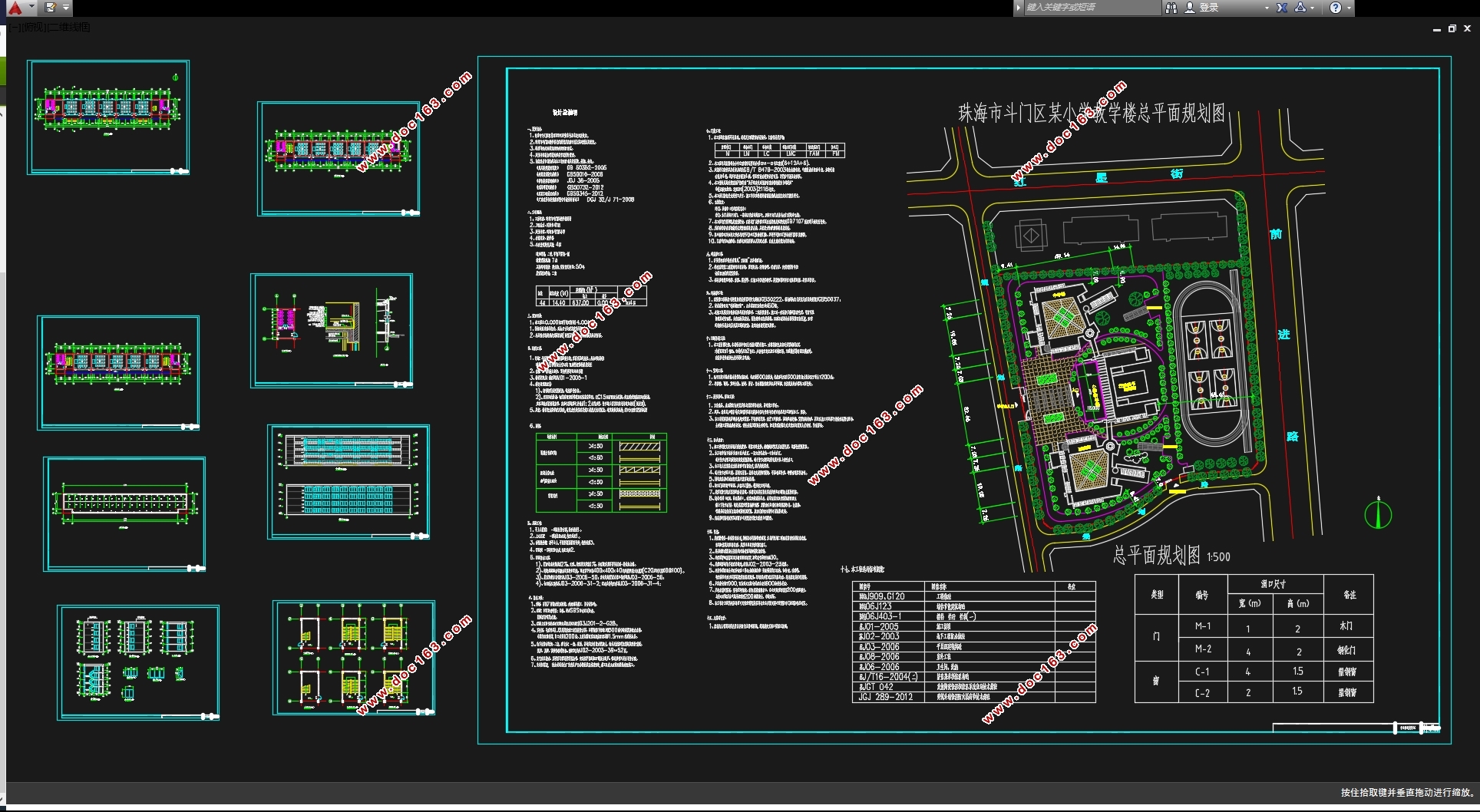Viewport: 1480px width, 812px height.
Task: Pick the wall section detail sheet
Action: [332, 331]
